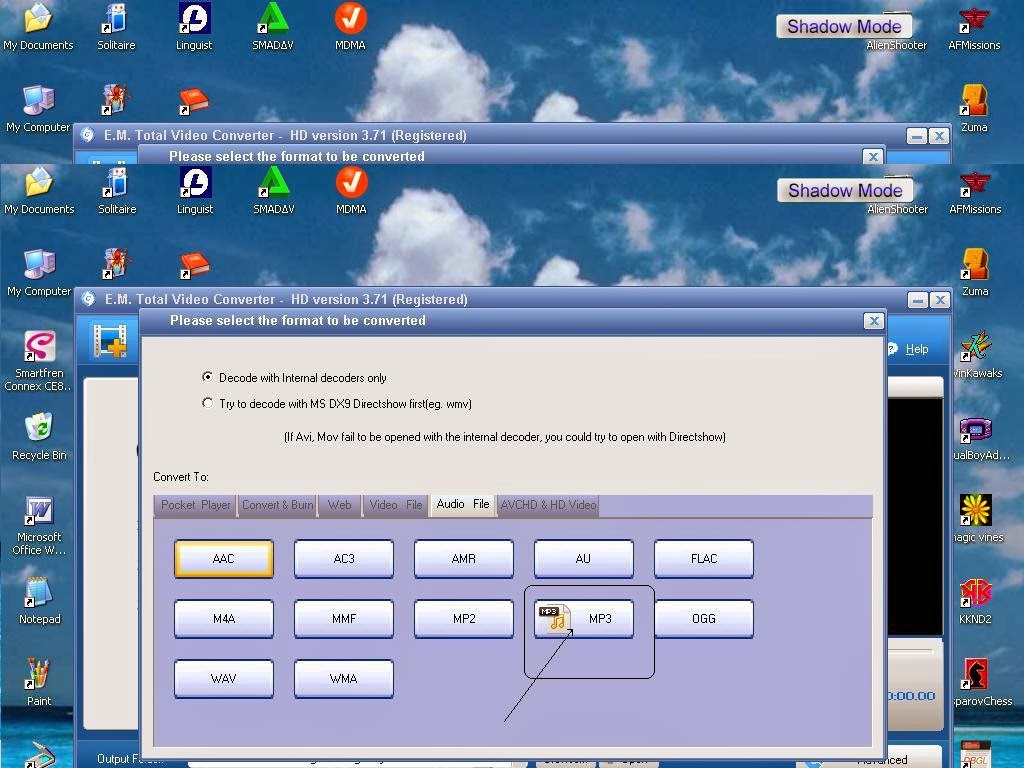
Task: Select the WMA format button
Action: (344, 679)
